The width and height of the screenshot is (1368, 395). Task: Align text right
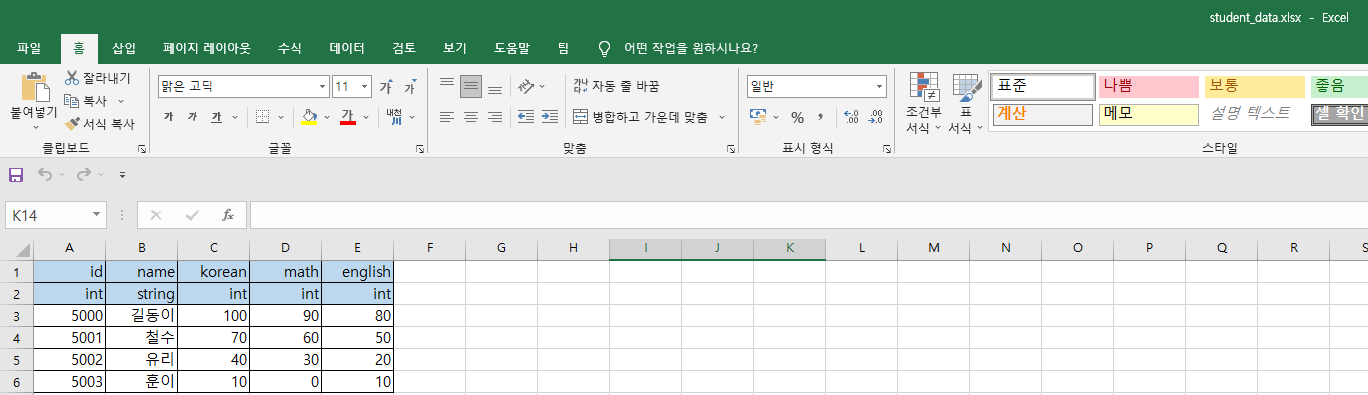tap(495, 117)
